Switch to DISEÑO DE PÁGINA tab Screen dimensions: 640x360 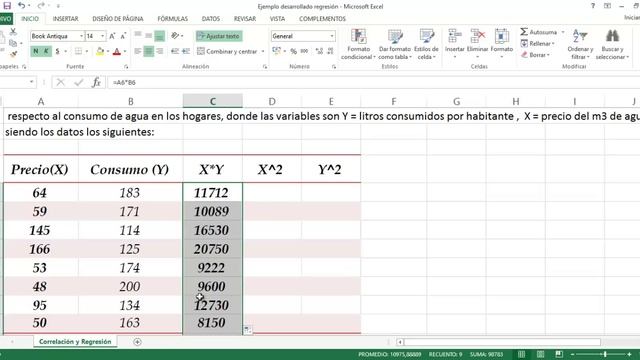pyautogui.click(x=118, y=19)
